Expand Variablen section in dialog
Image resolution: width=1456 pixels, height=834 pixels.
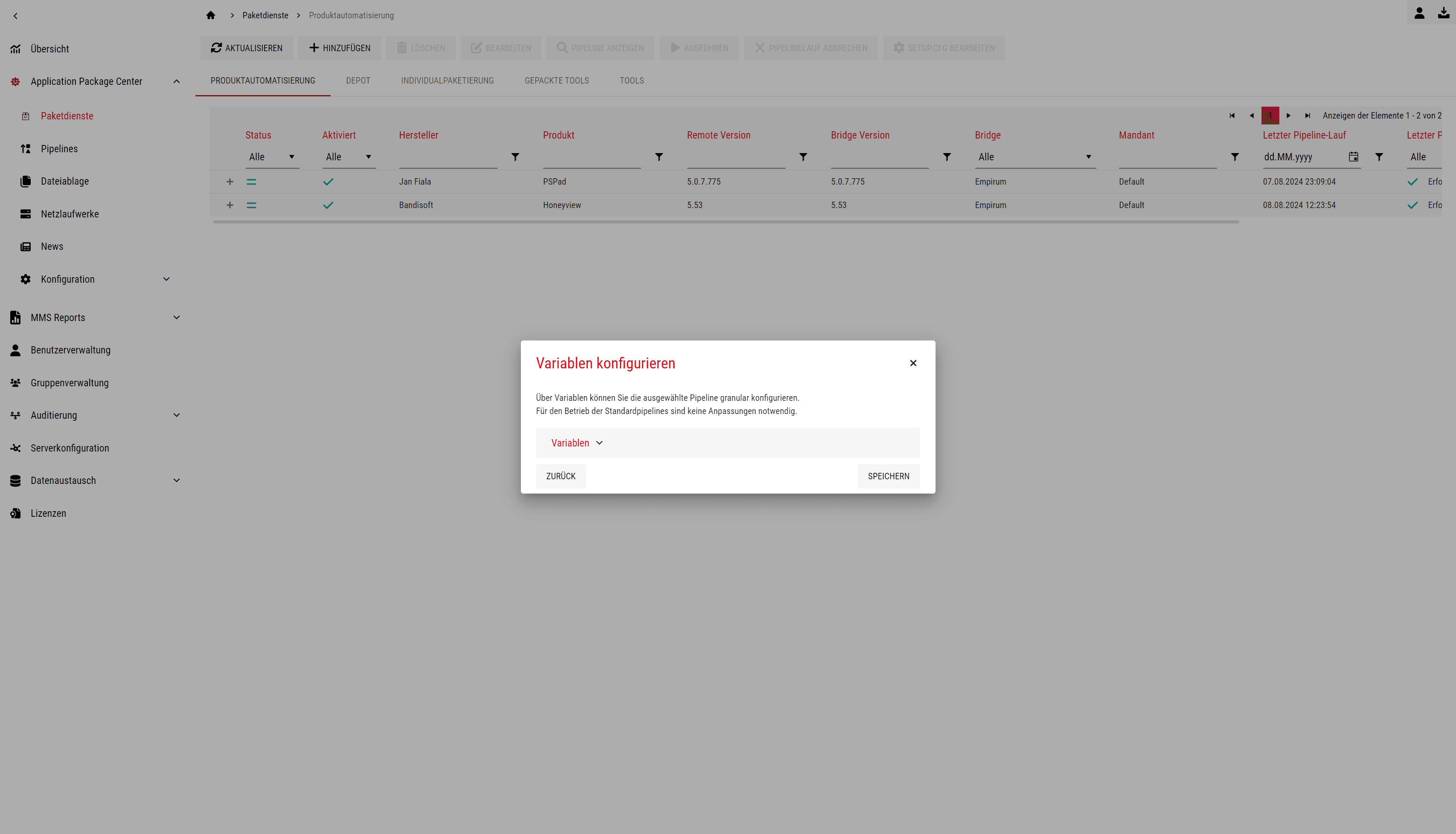click(x=728, y=443)
